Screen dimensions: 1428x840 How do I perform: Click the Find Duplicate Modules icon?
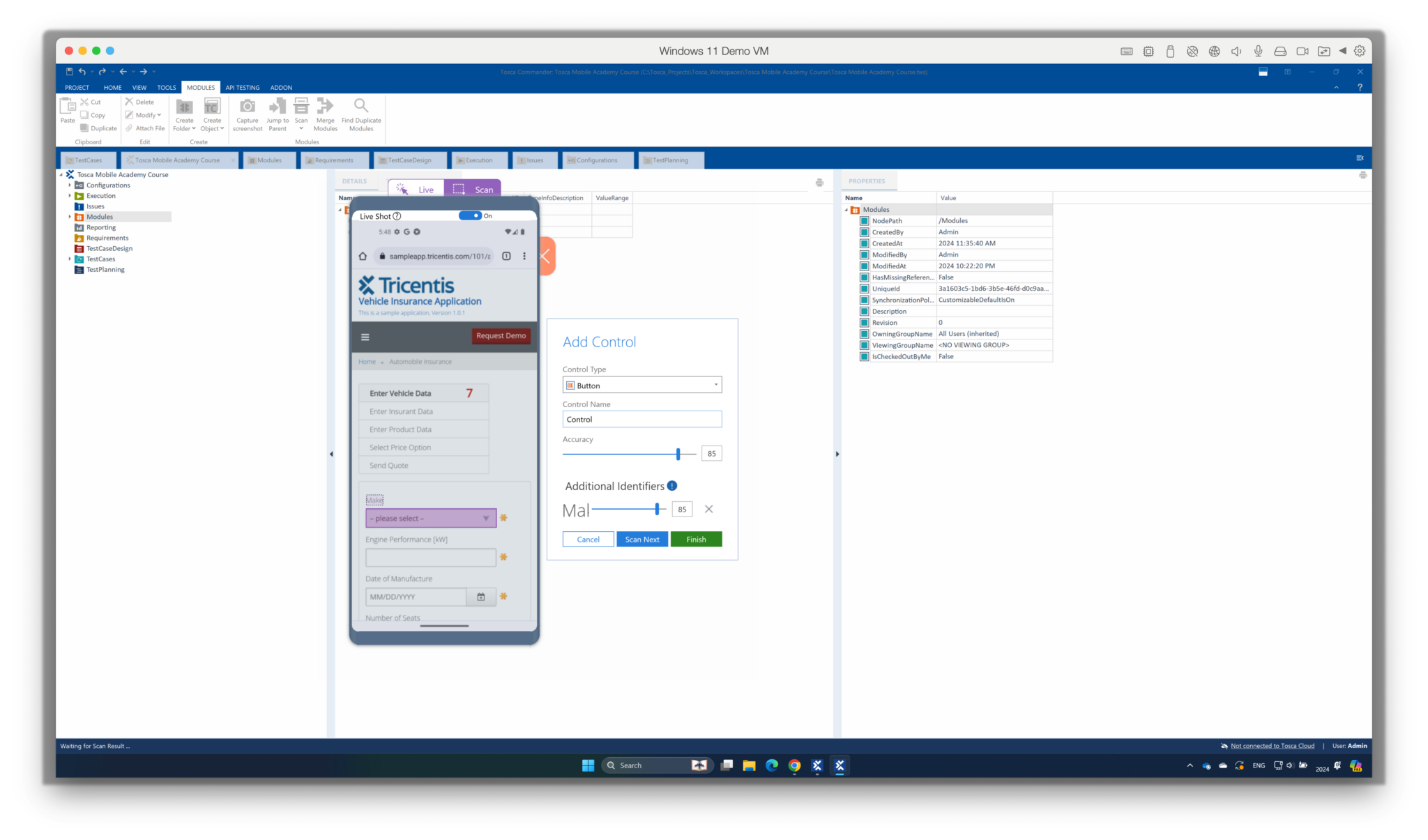360,107
